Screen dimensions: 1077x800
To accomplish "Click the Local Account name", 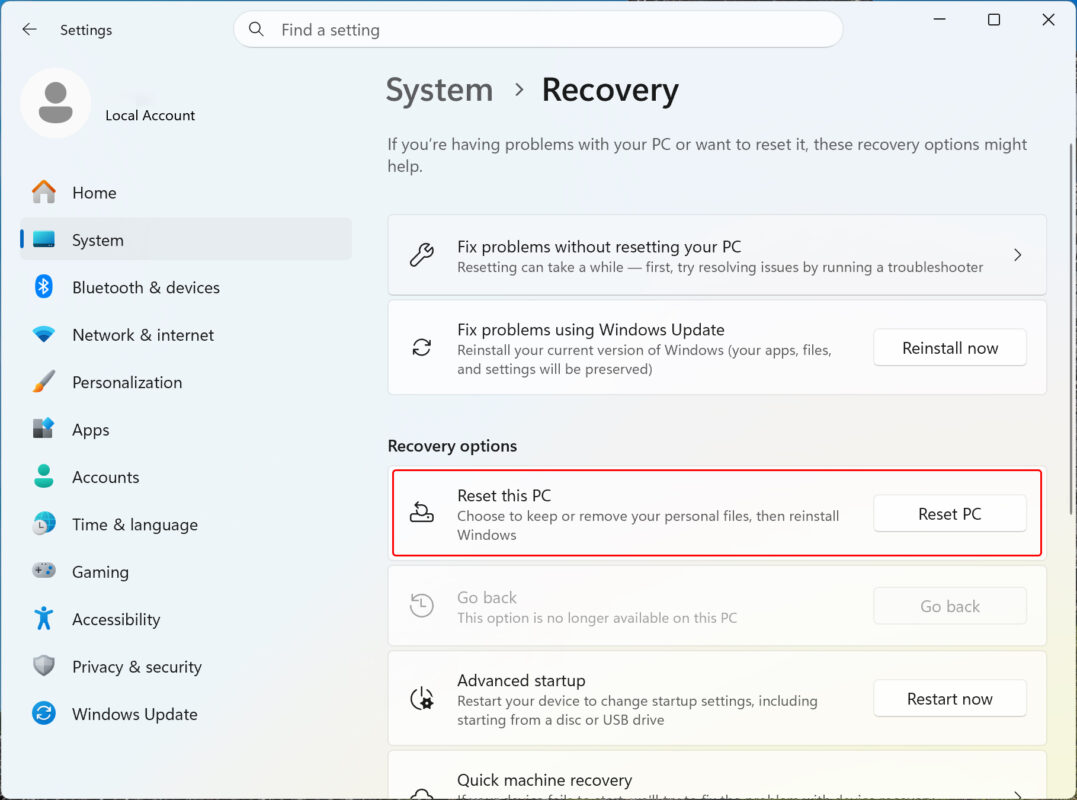I will click(x=150, y=115).
